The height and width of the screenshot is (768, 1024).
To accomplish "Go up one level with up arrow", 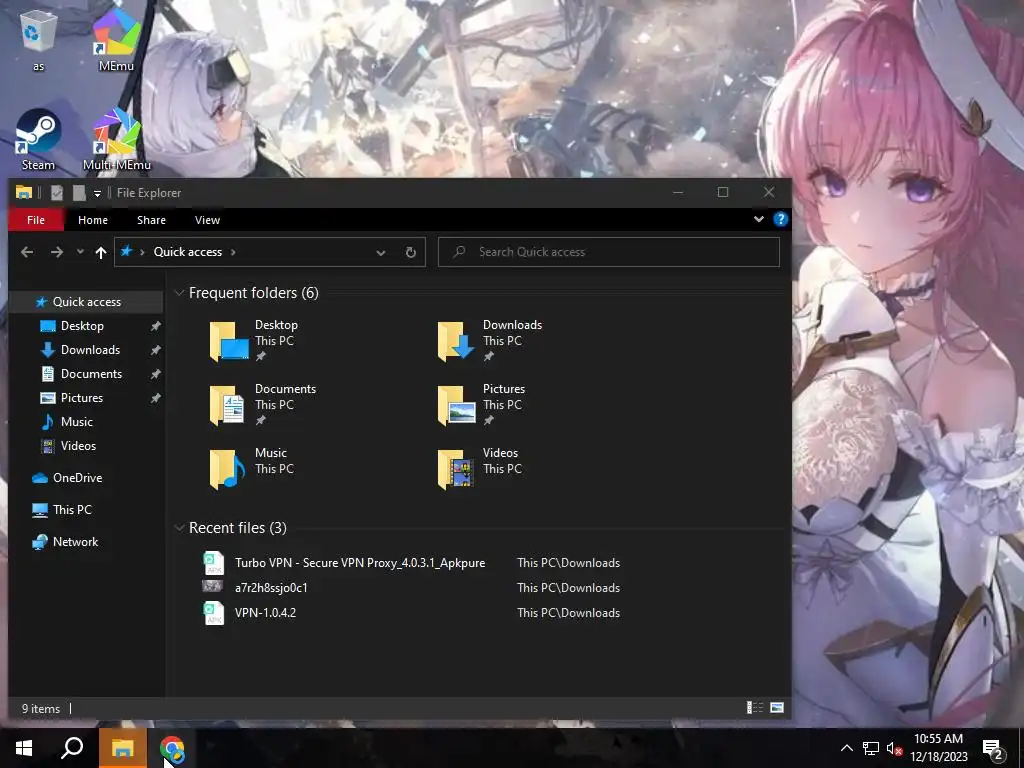I will coord(101,252).
